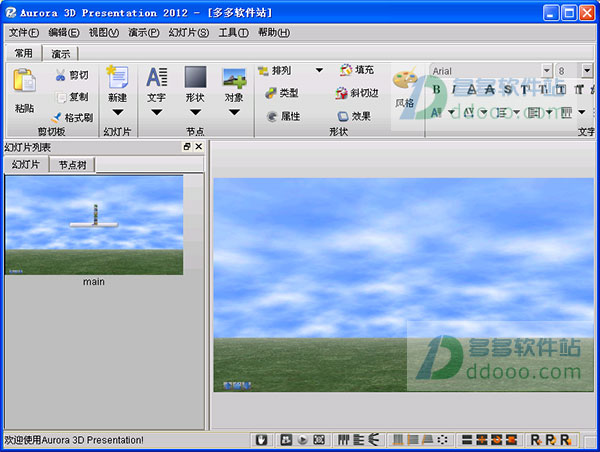
Task: Click the "main" slide name label
Action: (x=94, y=282)
